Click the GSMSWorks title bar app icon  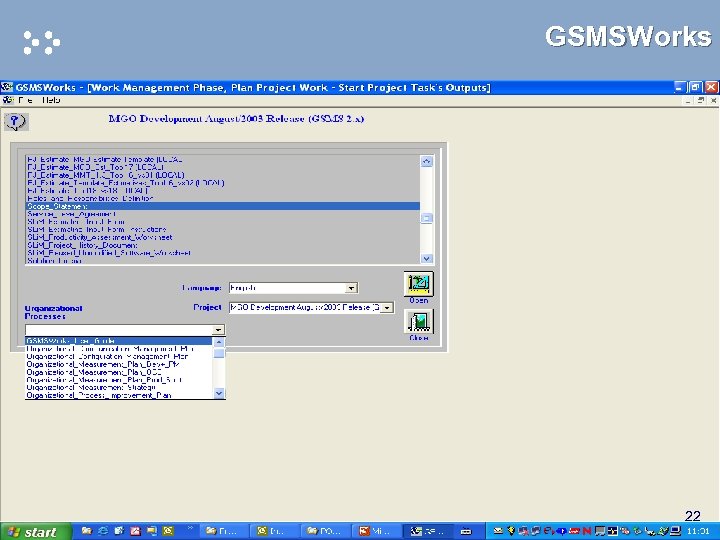click(7, 88)
